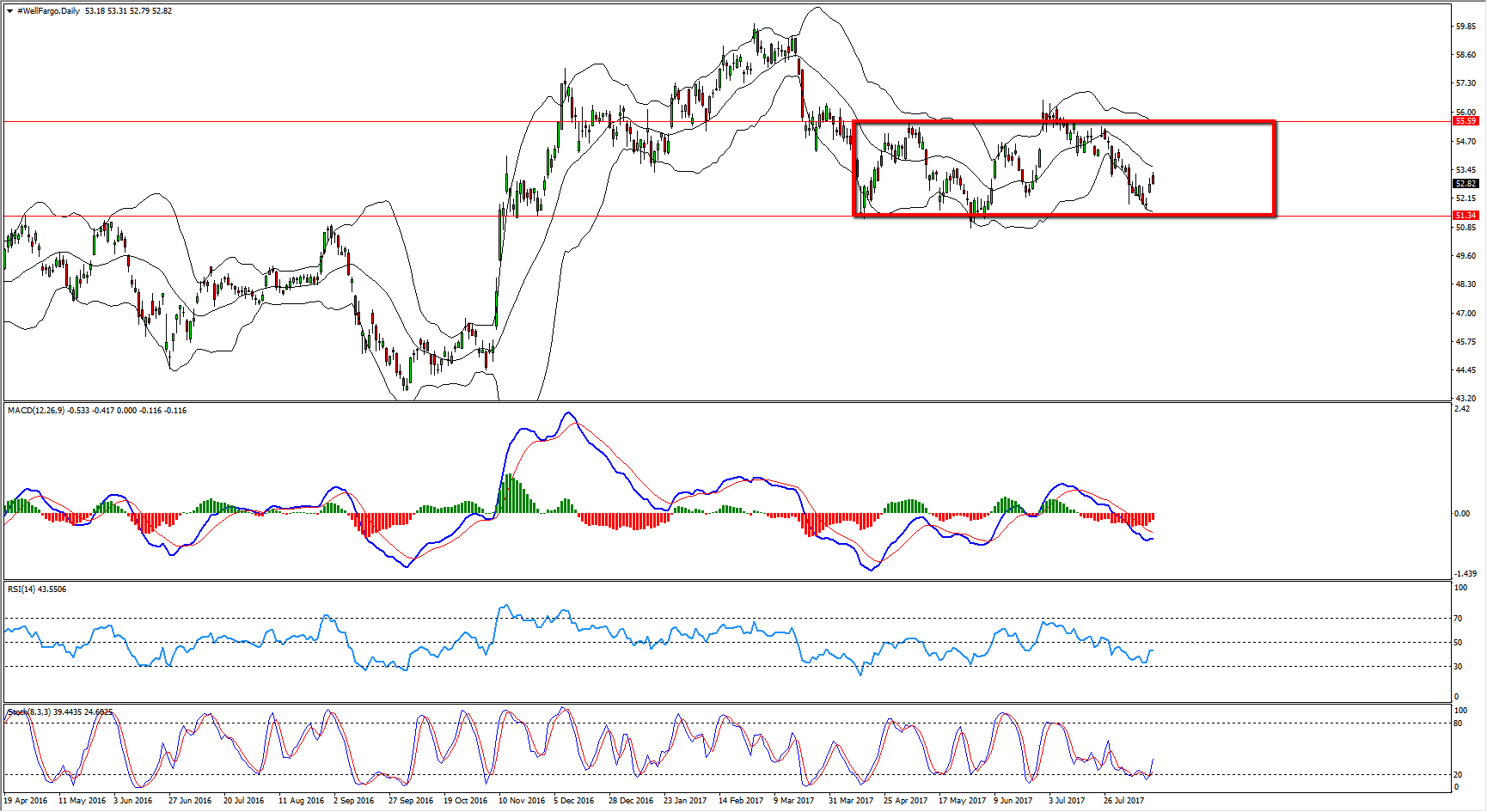The image size is (1487, 812).
Task: Select the 28 Dec 2016 date label
Action: [631, 801]
